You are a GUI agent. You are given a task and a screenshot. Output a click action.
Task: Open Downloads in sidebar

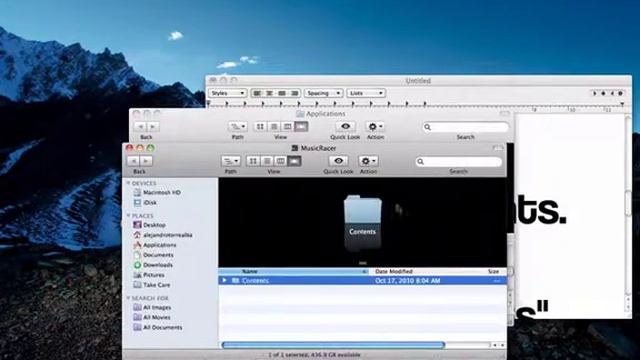[x=153, y=265]
